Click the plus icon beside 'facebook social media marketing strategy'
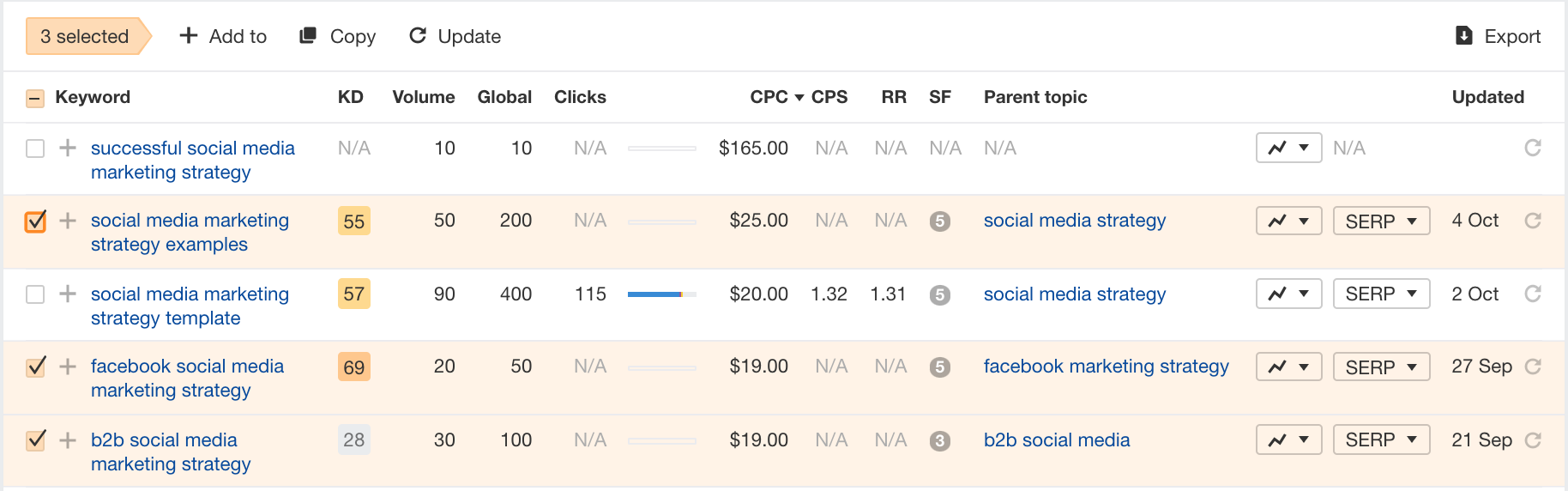Screen dimensions: 1568x491 [68, 367]
